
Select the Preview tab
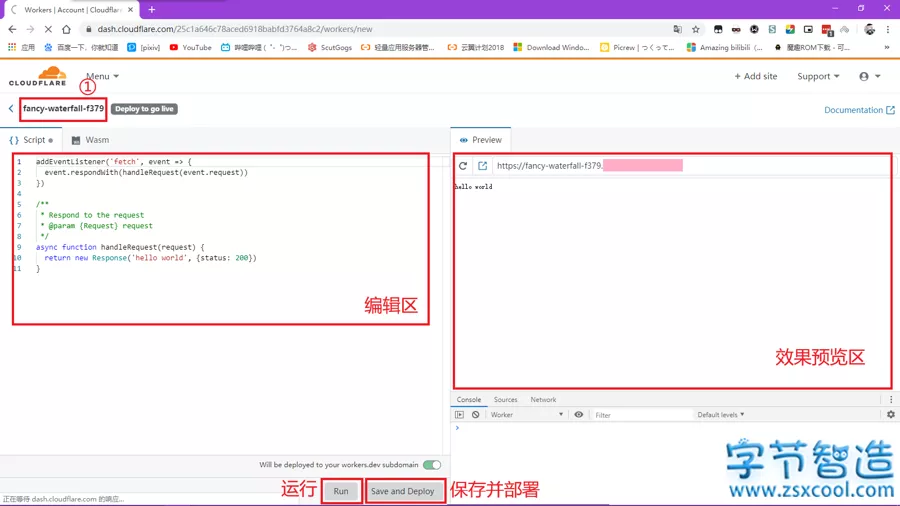tap(481, 140)
